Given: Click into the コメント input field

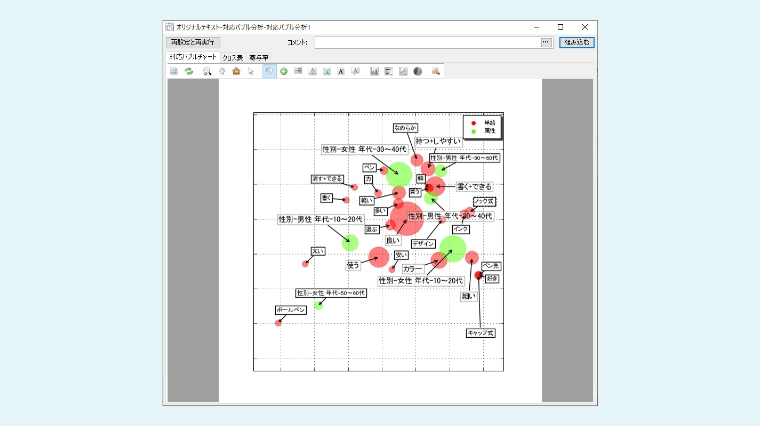Looking at the screenshot, I should point(427,42).
